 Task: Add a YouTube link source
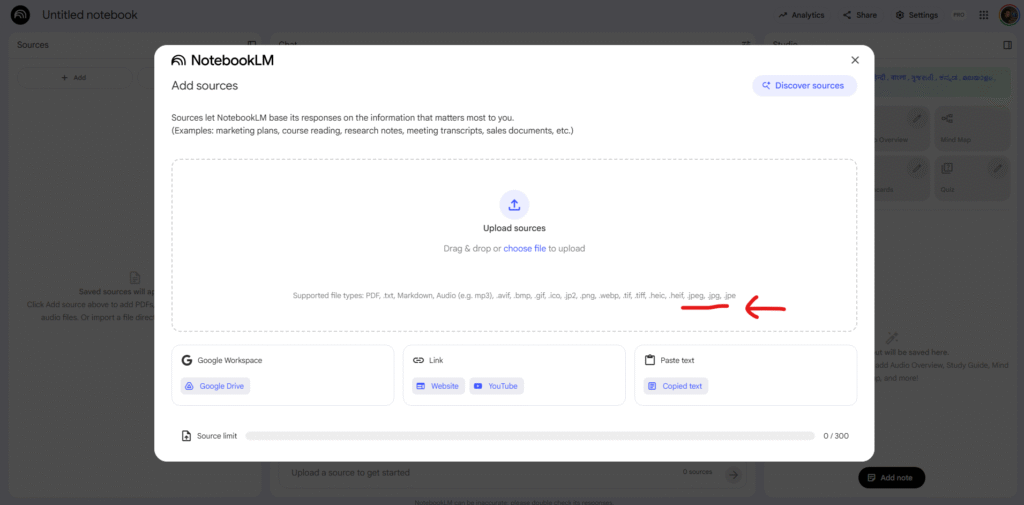tap(496, 386)
